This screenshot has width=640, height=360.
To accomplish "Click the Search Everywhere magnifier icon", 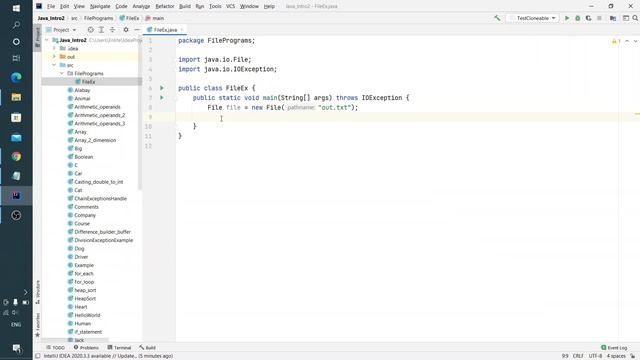I will [x=635, y=18].
